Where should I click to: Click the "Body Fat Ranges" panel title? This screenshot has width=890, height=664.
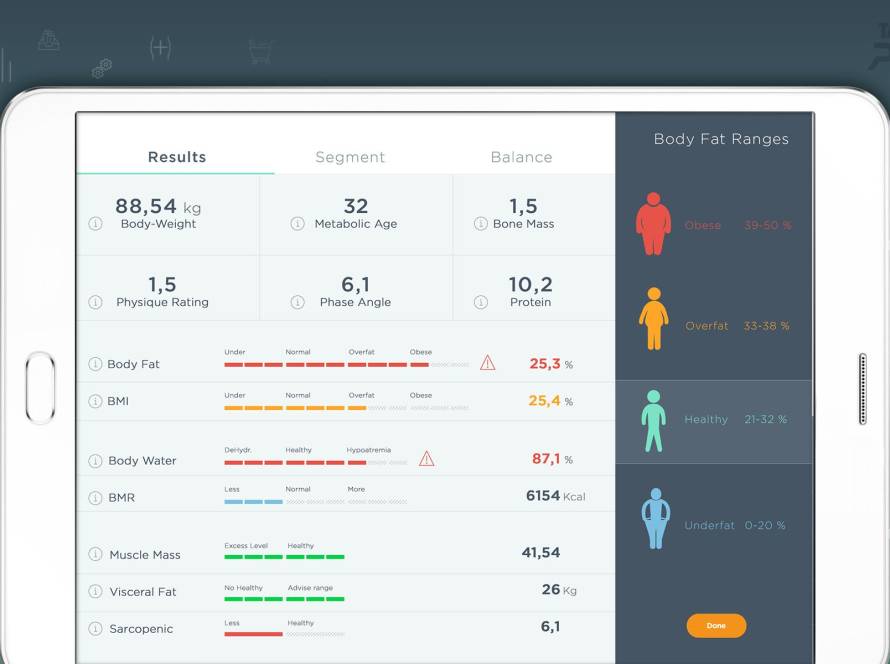(721, 139)
